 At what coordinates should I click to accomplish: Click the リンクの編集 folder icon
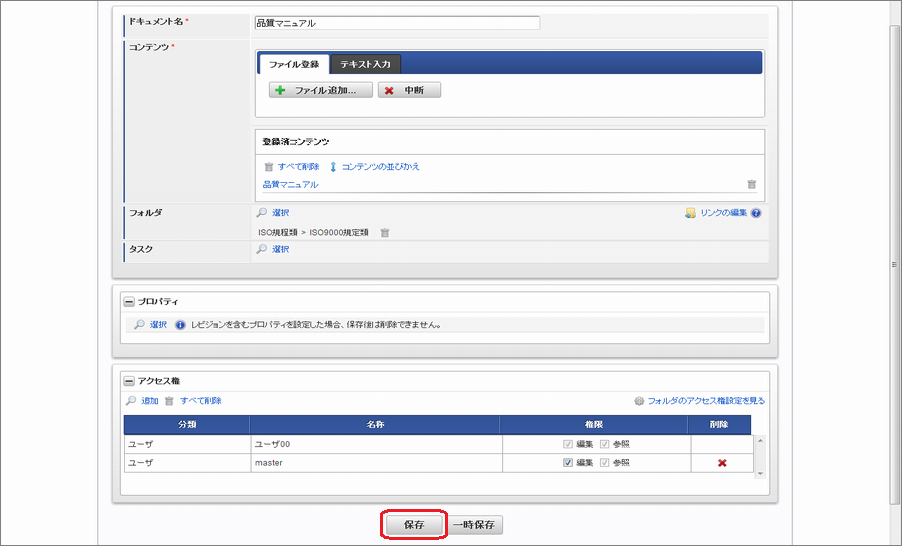(690, 213)
